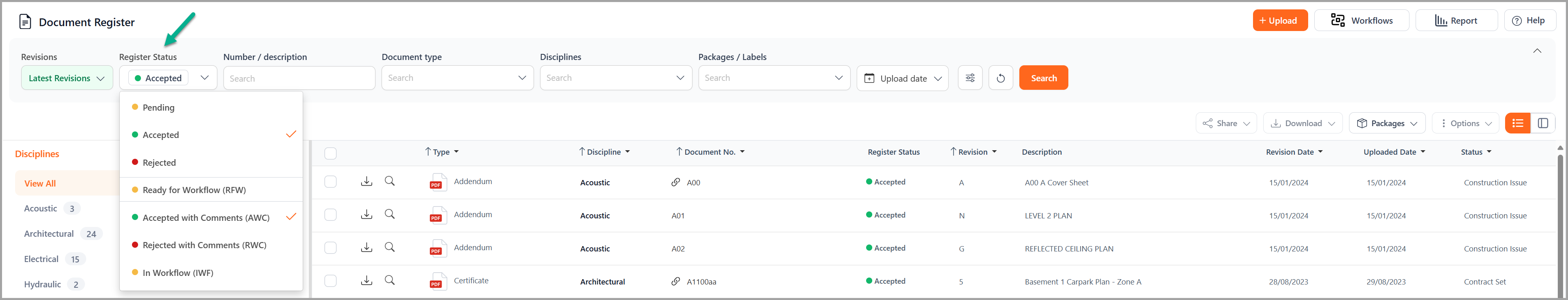Select Rejected in the status list
The width and height of the screenshot is (1568, 300).
(x=159, y=162)
